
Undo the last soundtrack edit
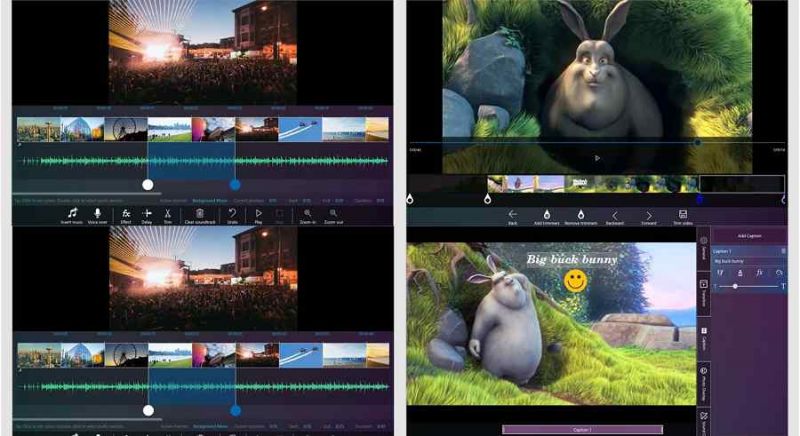coord(232,213)
